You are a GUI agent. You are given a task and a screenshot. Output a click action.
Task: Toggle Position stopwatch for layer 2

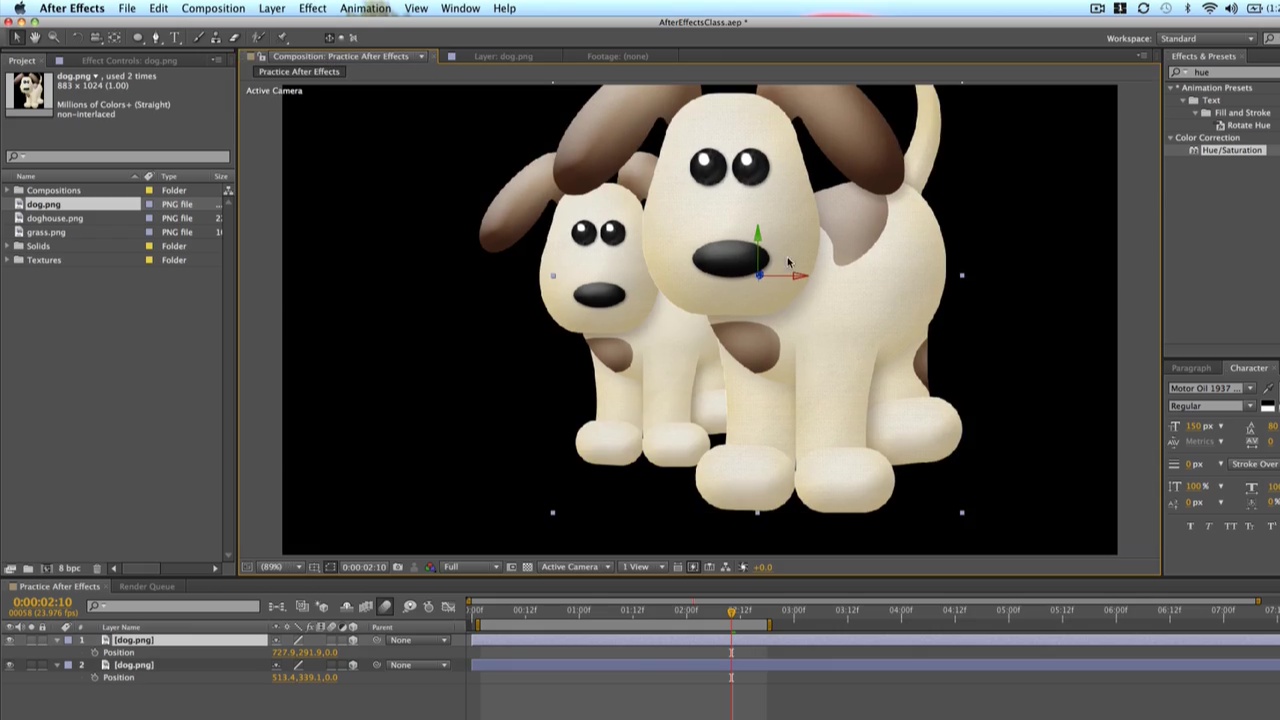click(x=95, y=678)
